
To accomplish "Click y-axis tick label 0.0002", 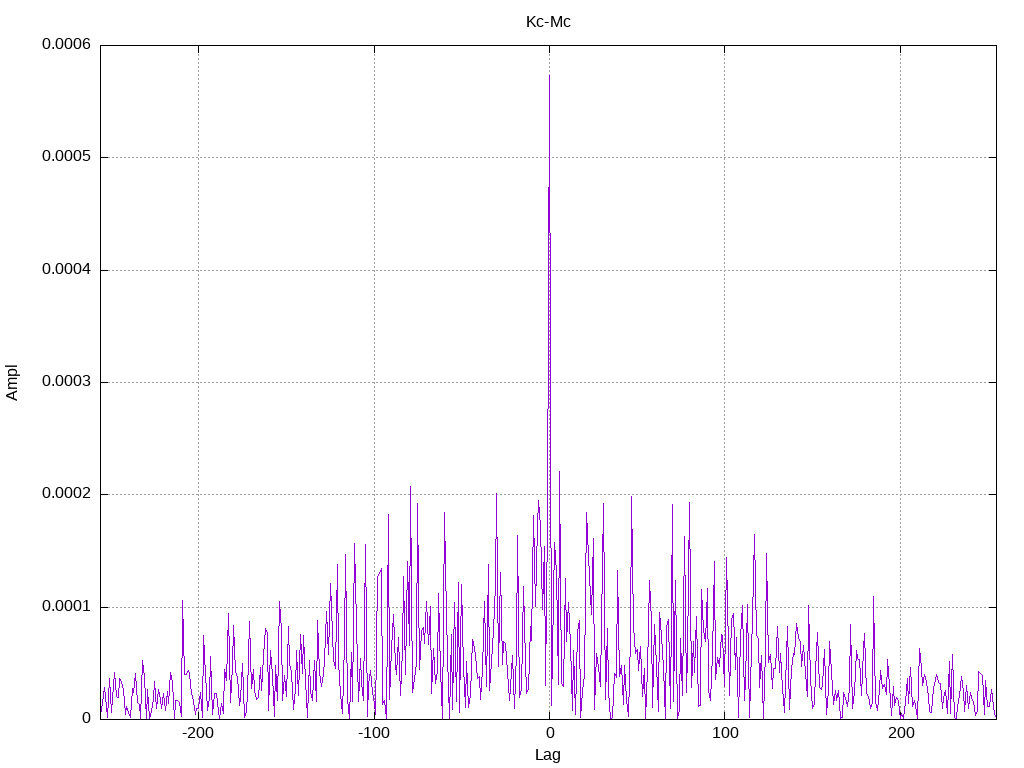I will (x=67, y=494).
